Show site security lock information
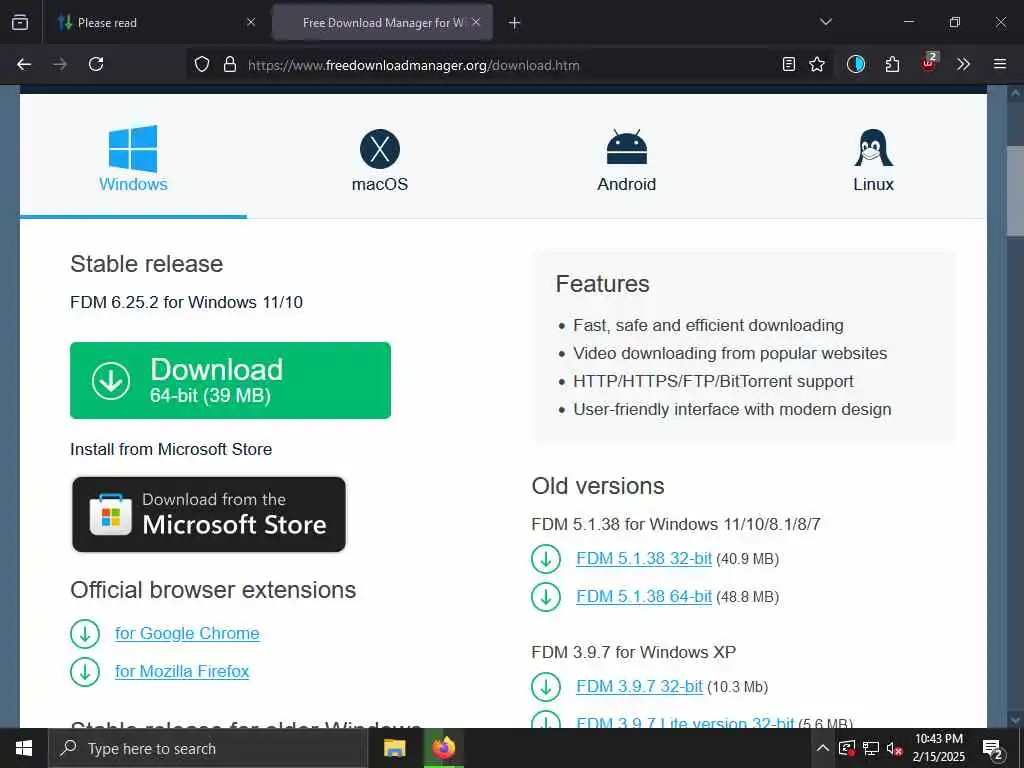This screenshot has width=1024, height=768. click(229, 65)
